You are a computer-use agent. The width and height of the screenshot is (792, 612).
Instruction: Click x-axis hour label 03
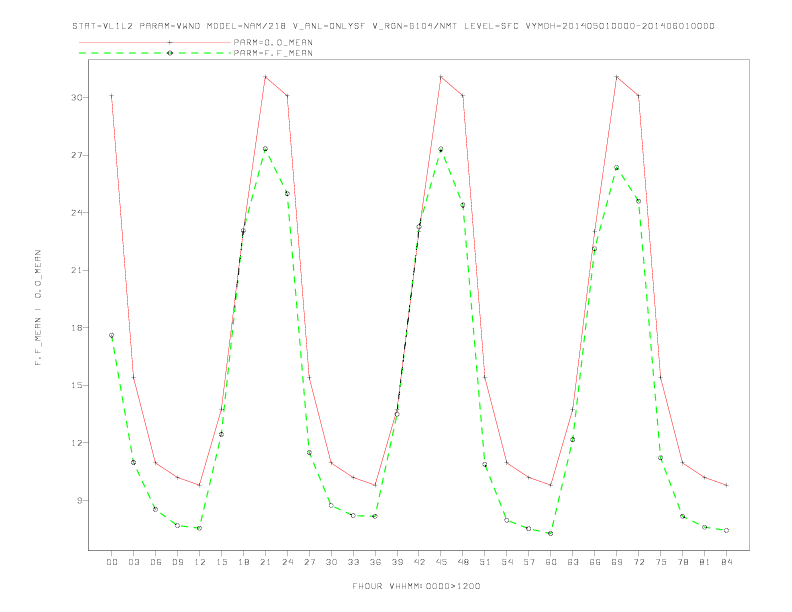133,562
